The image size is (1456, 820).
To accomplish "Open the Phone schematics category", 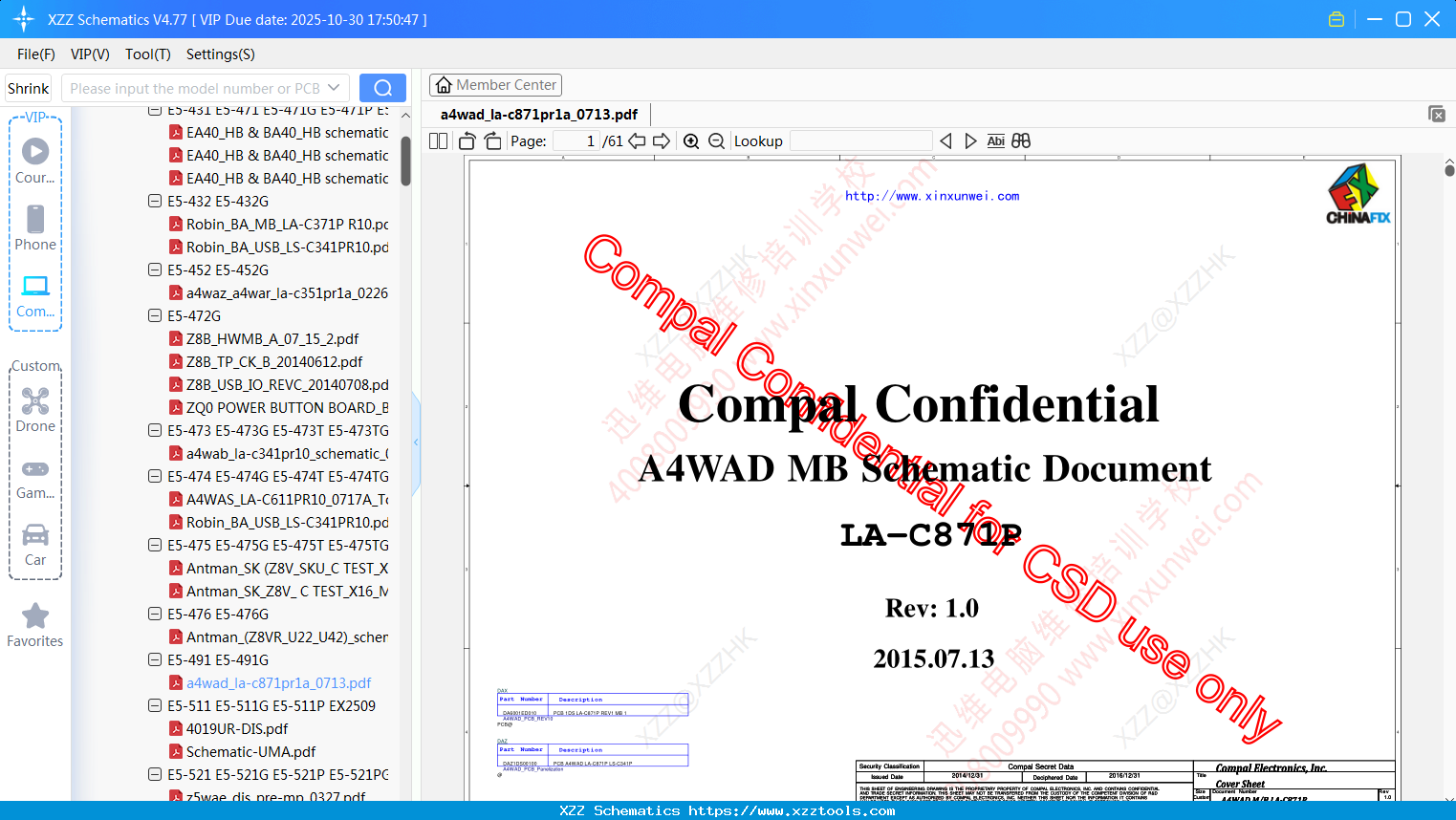I will coord(35,227).
